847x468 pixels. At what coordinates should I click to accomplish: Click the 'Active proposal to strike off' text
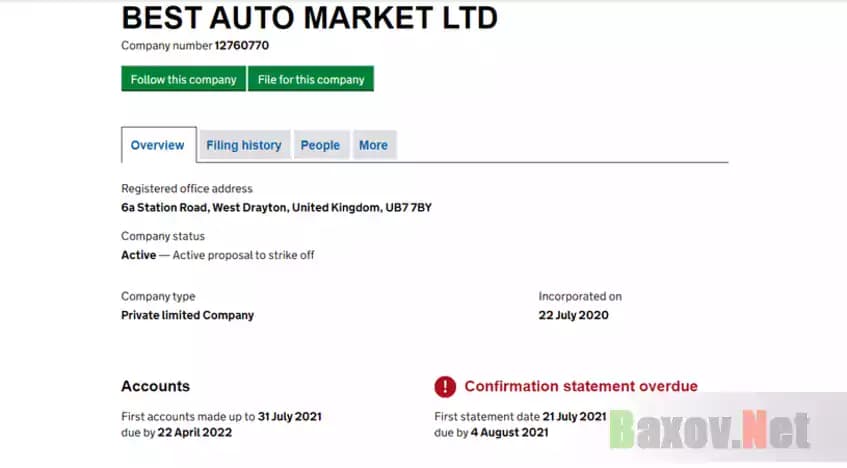coord(244,255)
